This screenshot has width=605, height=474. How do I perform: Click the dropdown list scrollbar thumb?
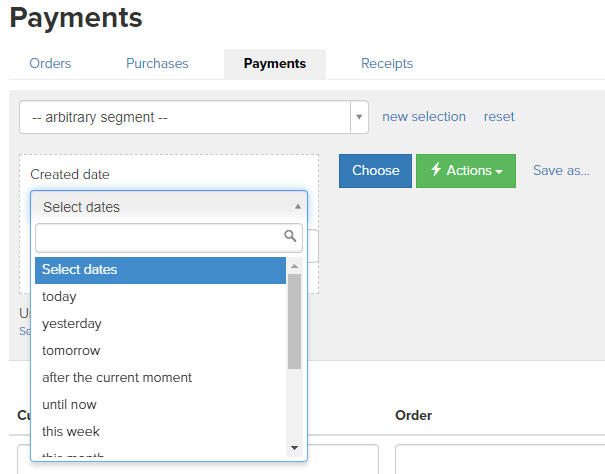(294, 321)
